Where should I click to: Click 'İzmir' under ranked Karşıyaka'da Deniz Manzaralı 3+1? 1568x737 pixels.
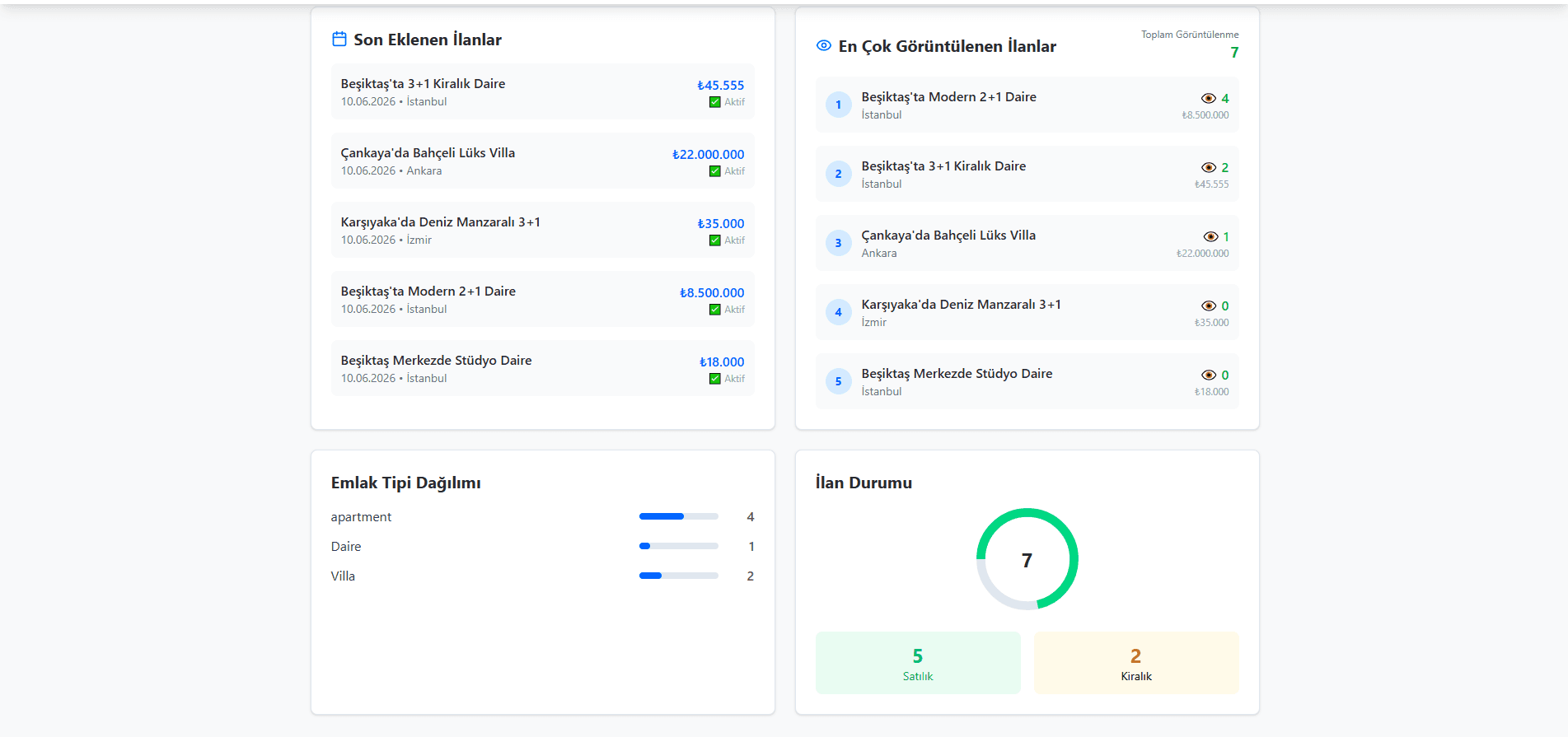click(874, 322)
